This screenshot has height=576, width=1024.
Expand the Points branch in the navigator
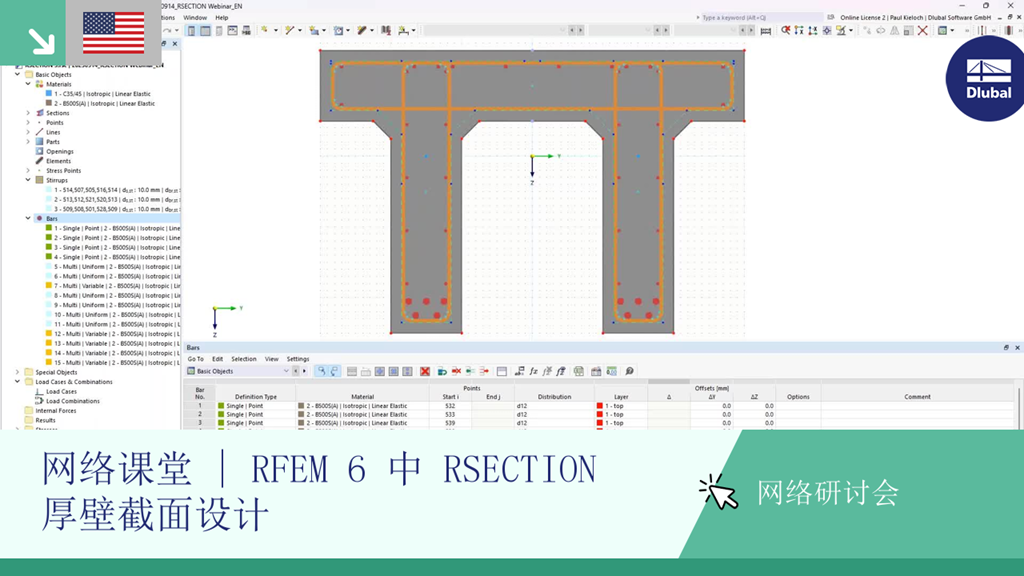pos(27,122)
